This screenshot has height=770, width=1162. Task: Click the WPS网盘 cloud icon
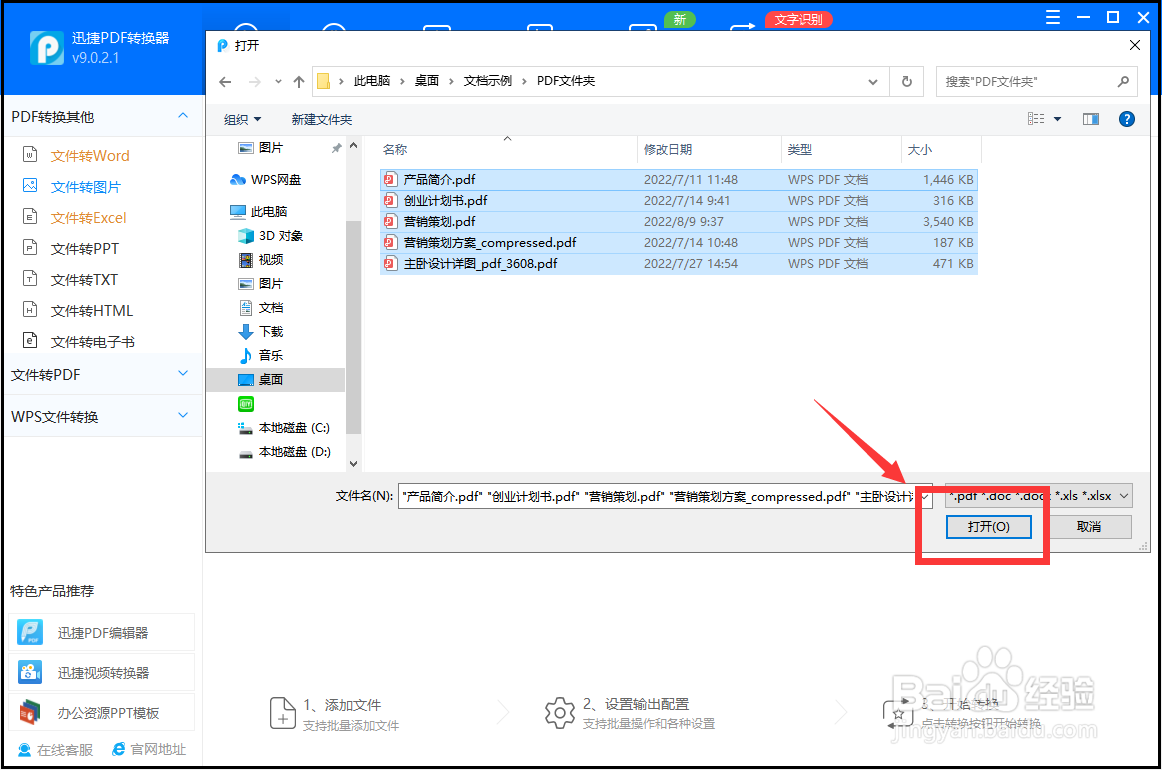(237, 179)
